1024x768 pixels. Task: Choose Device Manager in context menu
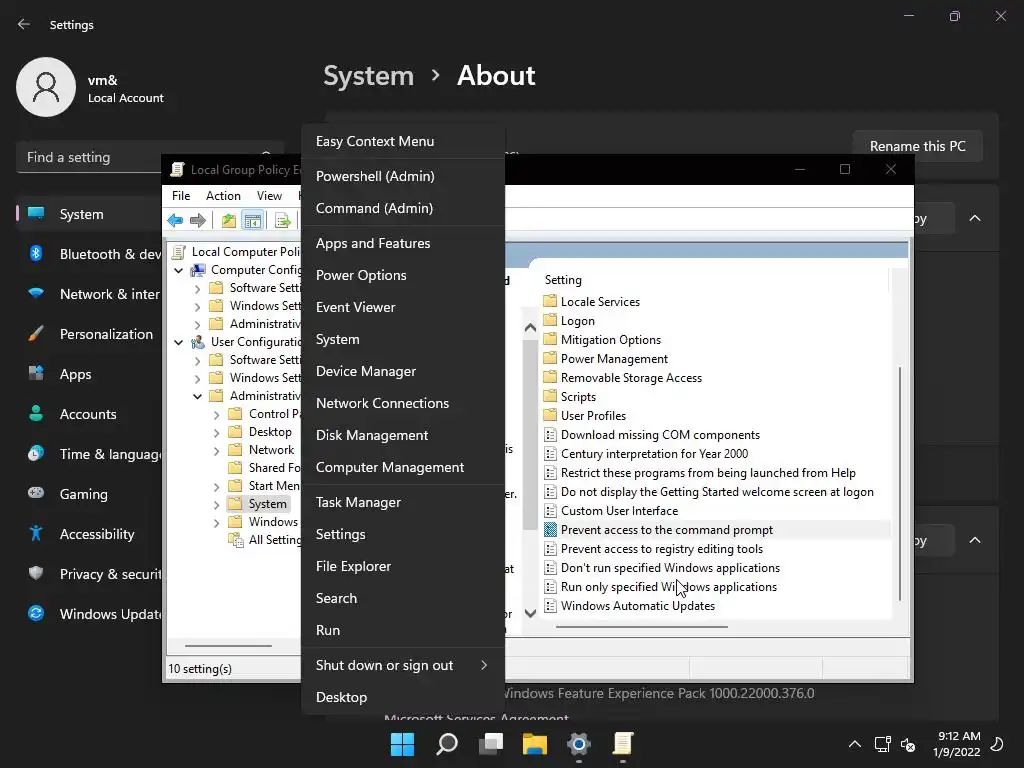(402, 371)
